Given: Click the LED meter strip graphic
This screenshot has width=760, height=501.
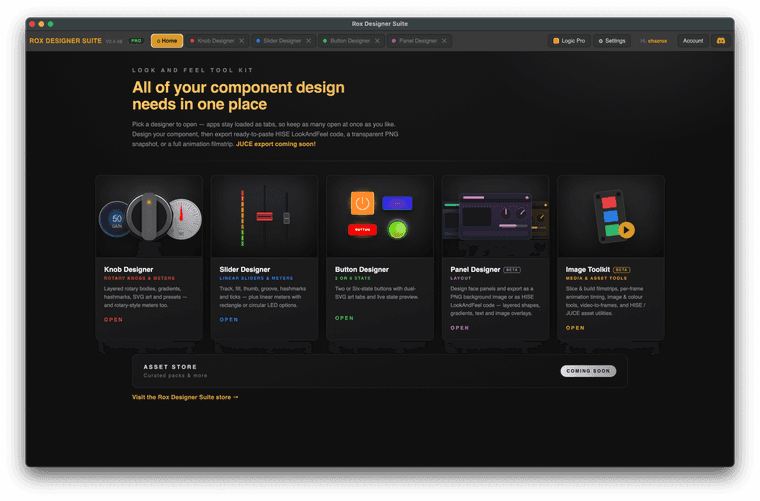Looking at the screenshot, I should (242, 218).
